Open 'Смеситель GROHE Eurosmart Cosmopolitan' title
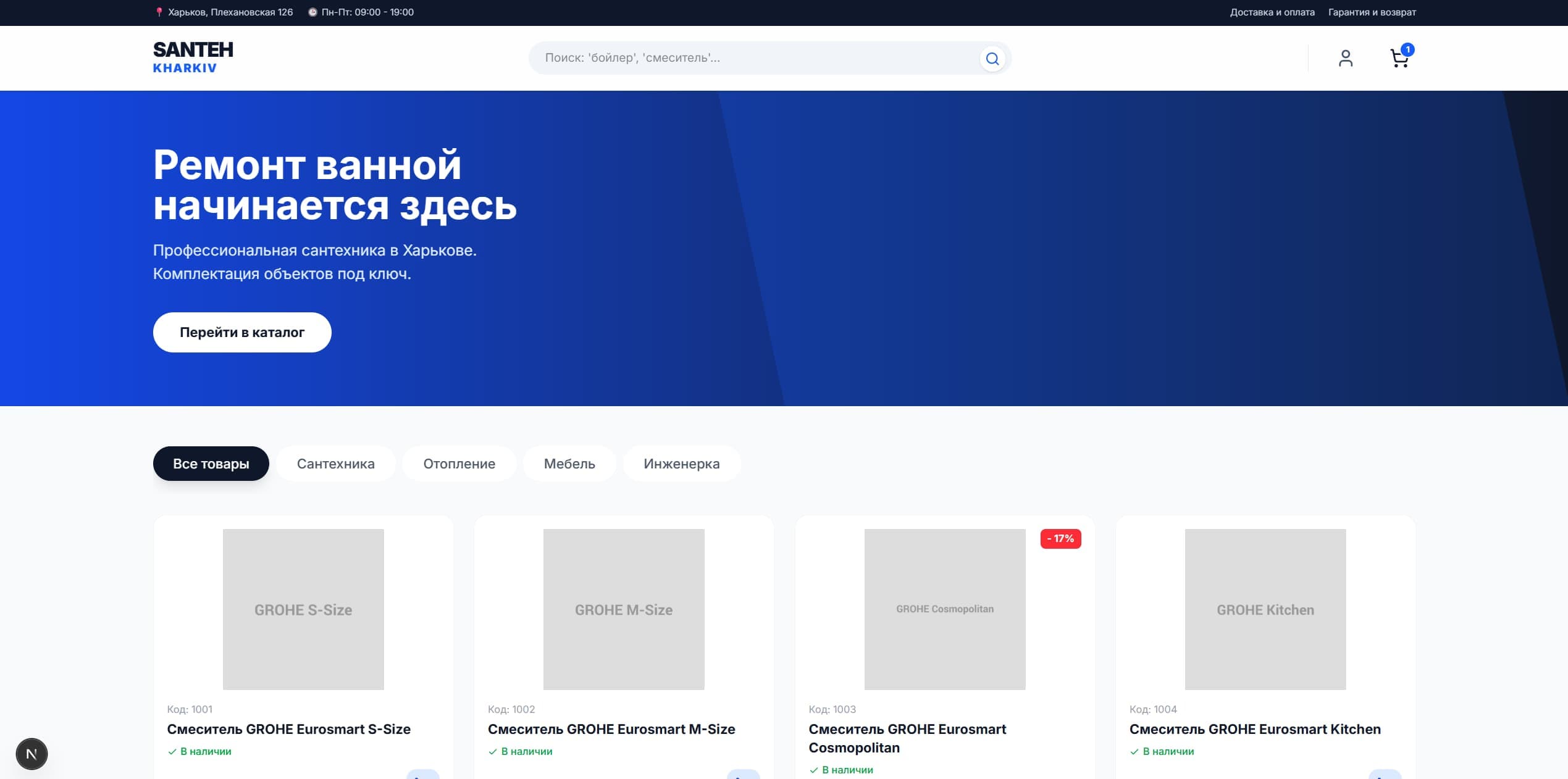1568x779 pixels. point(907,738)
